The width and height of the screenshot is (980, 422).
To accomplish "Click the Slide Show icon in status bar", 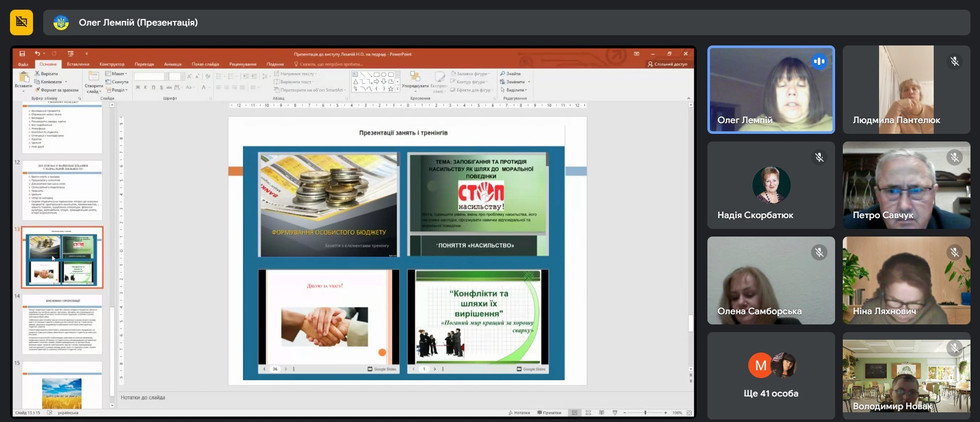I will 615,413.
